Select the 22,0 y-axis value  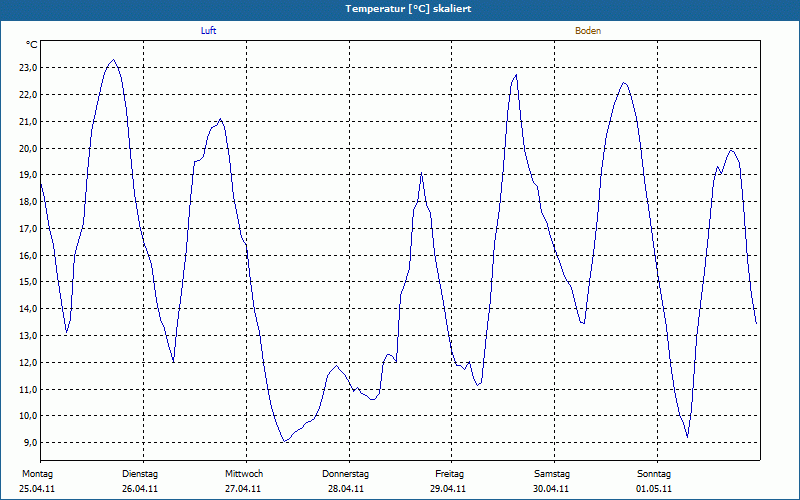point(28,95)
